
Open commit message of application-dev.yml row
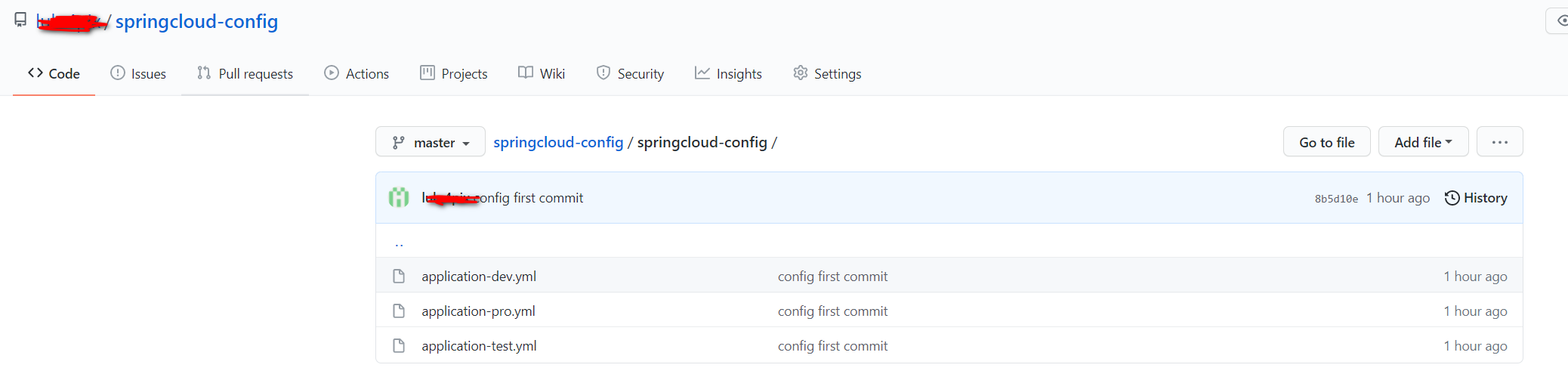tap(832, 277)
